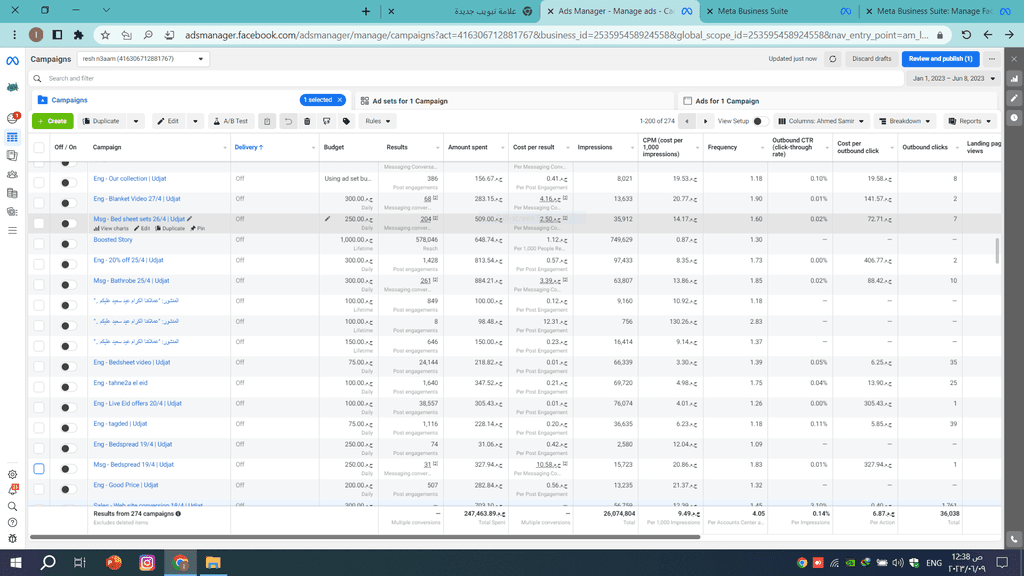The width and height of the screenshot is (1024, 576).
Task: Switch to the Arabic new tab browser tab
Action: 462,11
